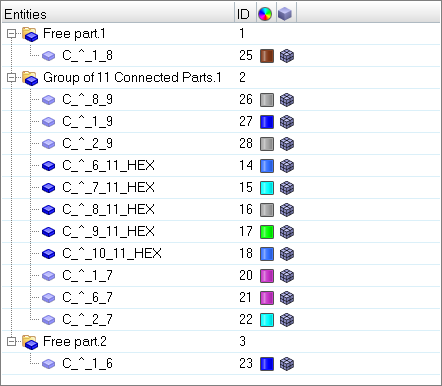Open the gray color swatch for C_^_2_9
Image resolution: width=442 pixels, height=386 pixels.
tap(267, 144)
